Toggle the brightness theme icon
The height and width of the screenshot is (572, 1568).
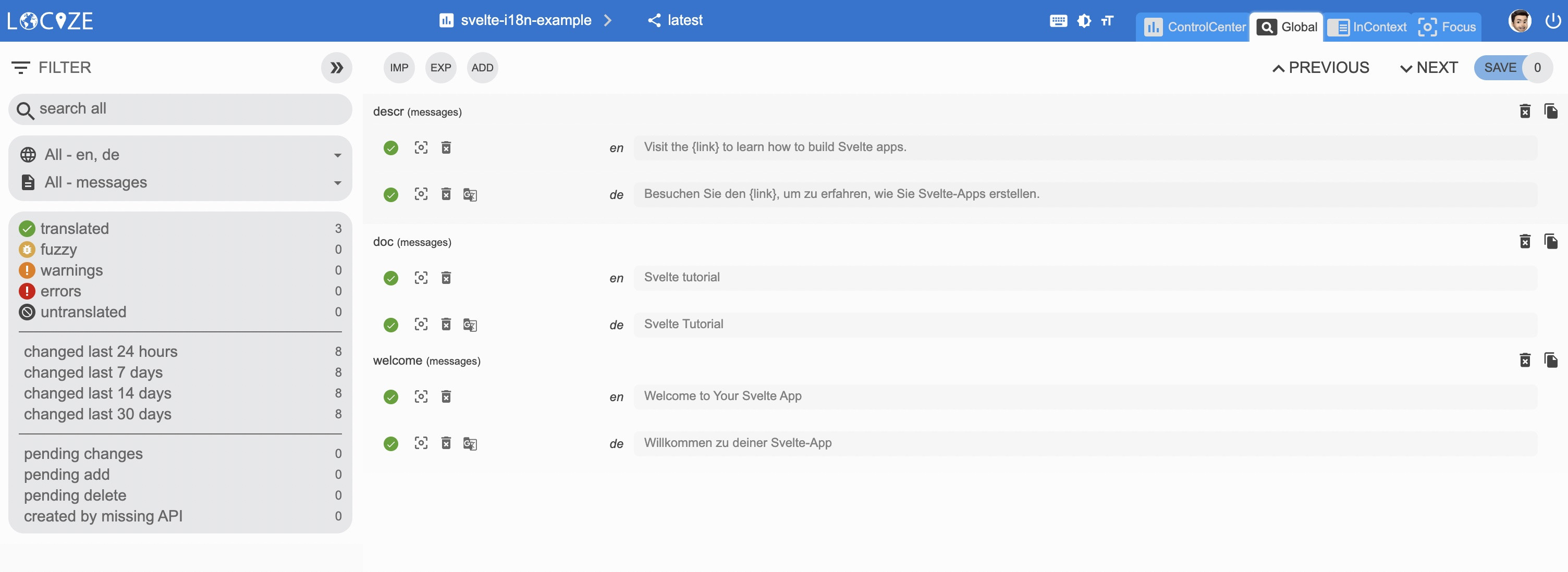tap(1084, 21)
